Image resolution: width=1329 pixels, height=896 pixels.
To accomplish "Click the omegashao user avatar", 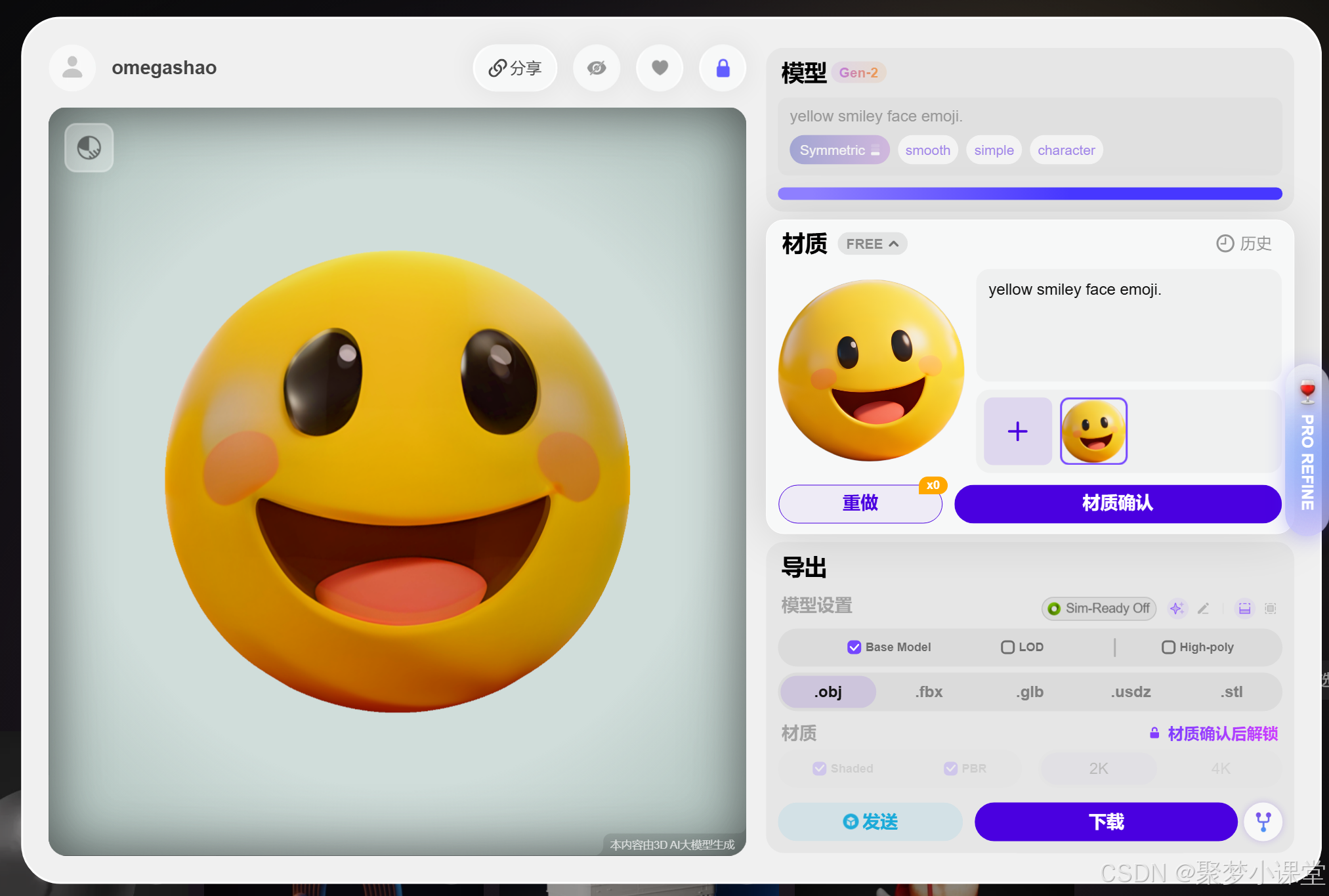I will (x=72, y=68).
